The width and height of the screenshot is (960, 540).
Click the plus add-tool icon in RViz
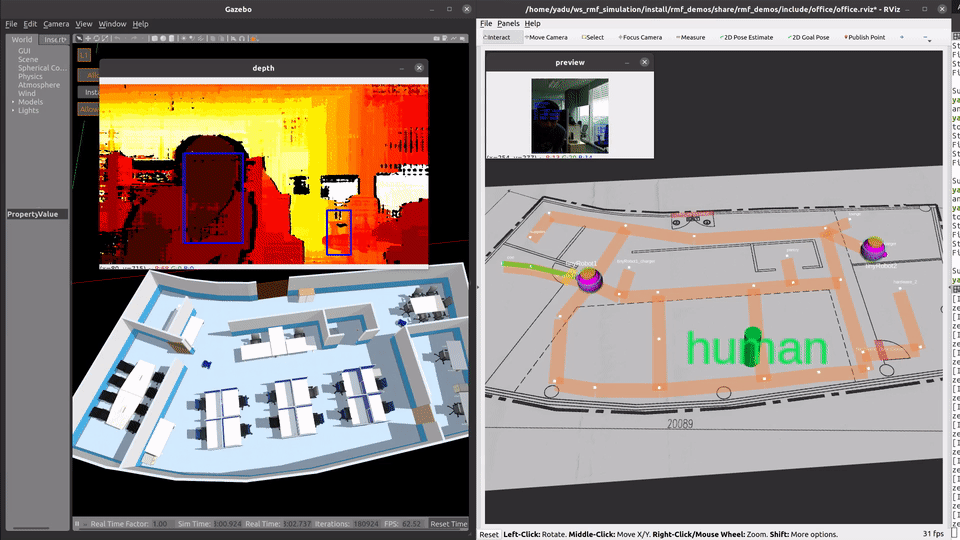(902, 37)
